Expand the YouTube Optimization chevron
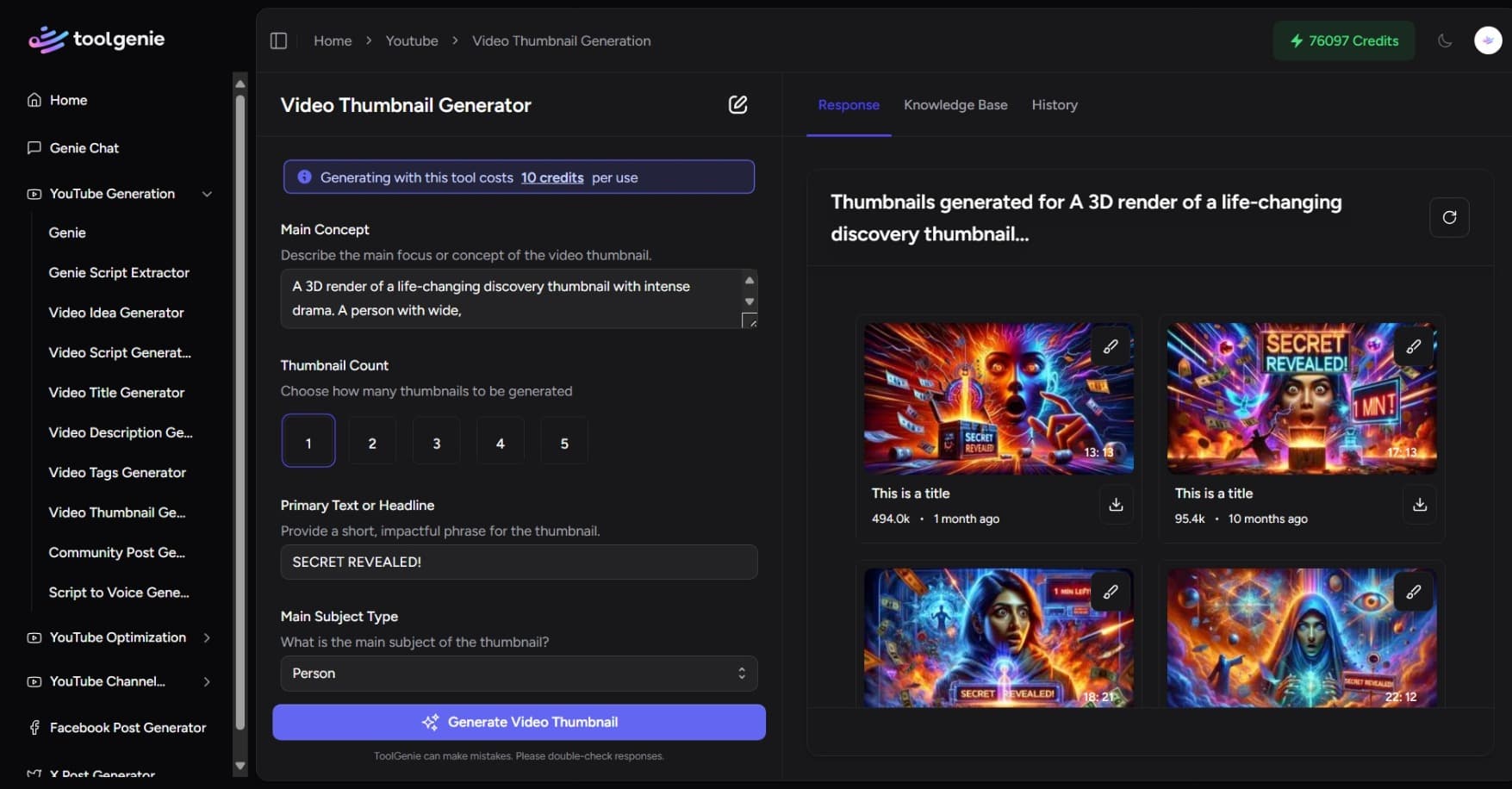1512x789 pixels. point(207,637)
